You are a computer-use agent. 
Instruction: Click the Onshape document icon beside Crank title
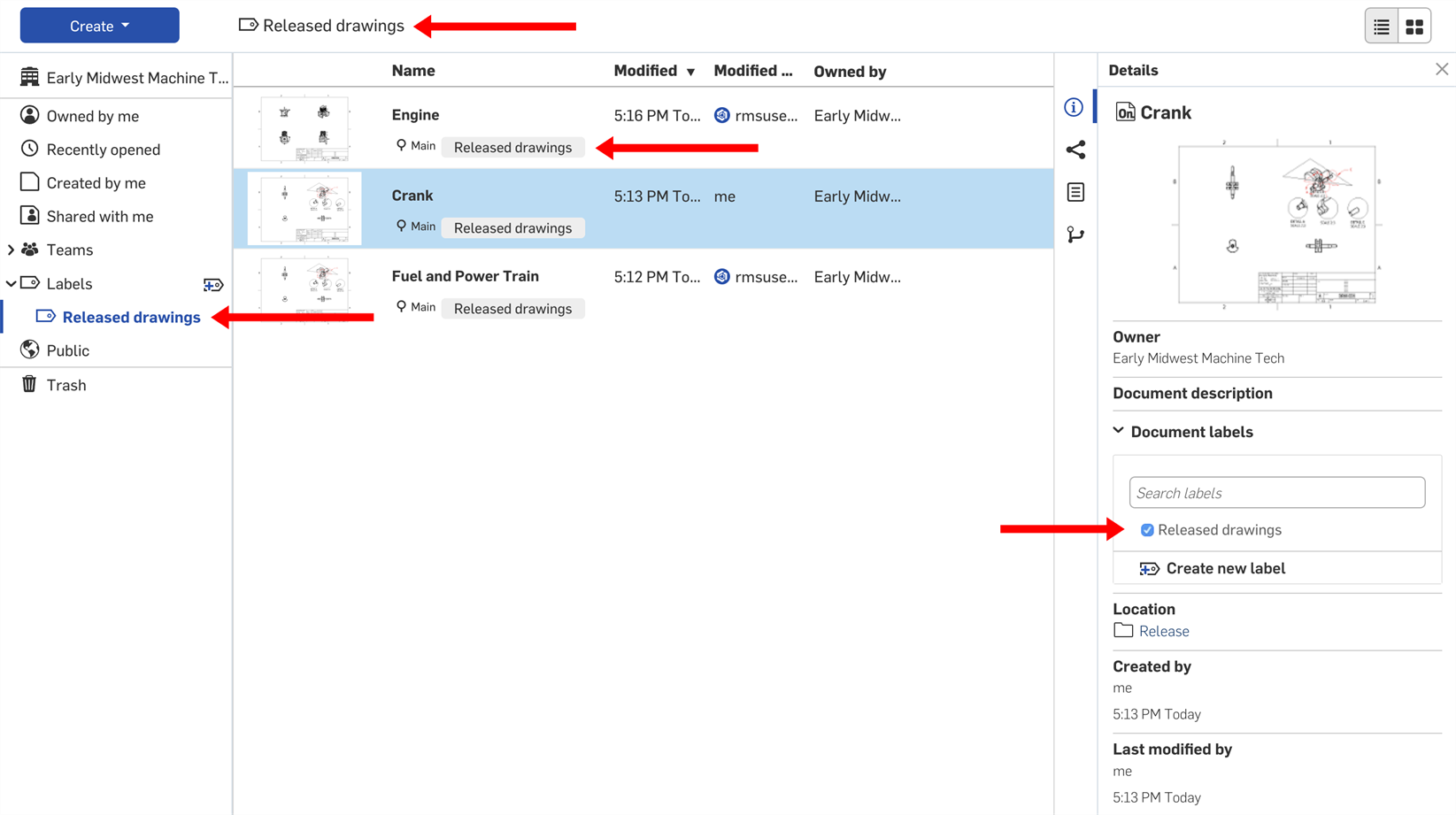coord(1125,112)
